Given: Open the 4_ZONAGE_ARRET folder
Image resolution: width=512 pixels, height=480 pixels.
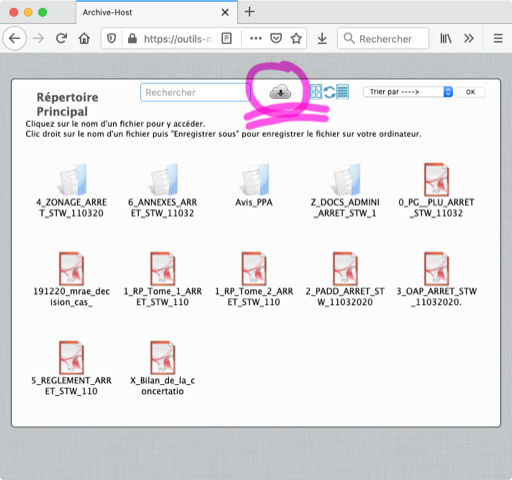Looking at the screenshot, I should [71, 191].
